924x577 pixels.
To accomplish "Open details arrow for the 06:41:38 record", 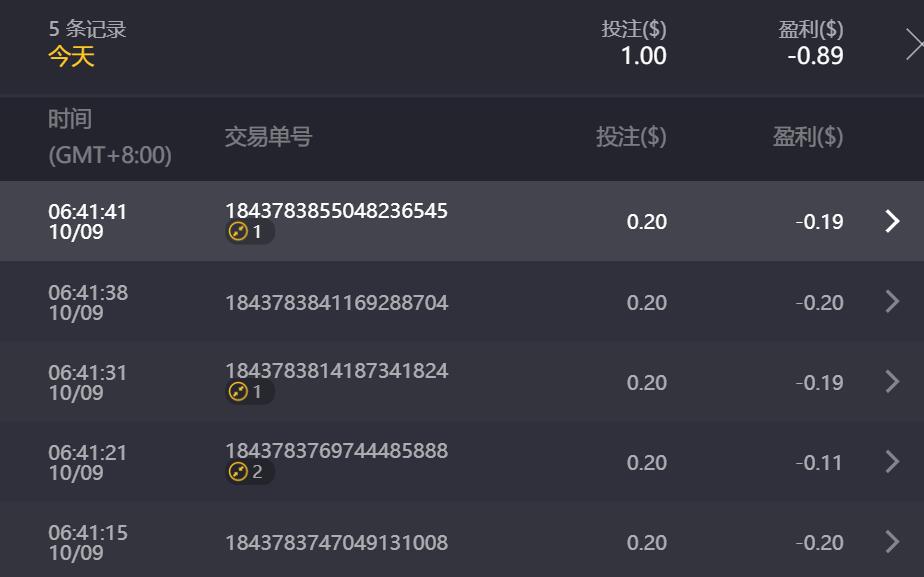I will tap(892, 302).
